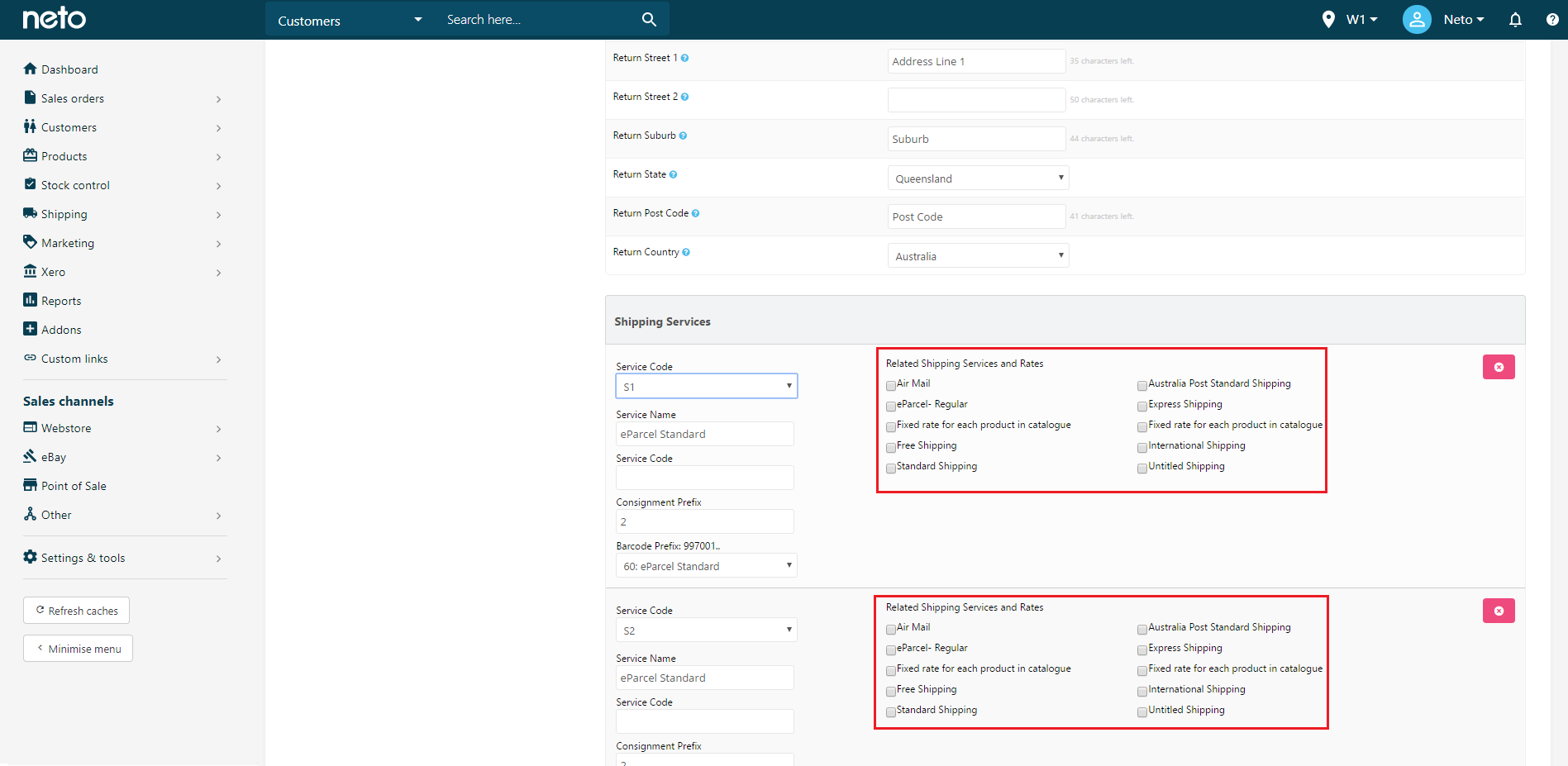Image resolution: width=1568 pixels, height=766 pixels.
Task: Check Untitled Shipping for service S1
Action: [x=1142, y=468]
